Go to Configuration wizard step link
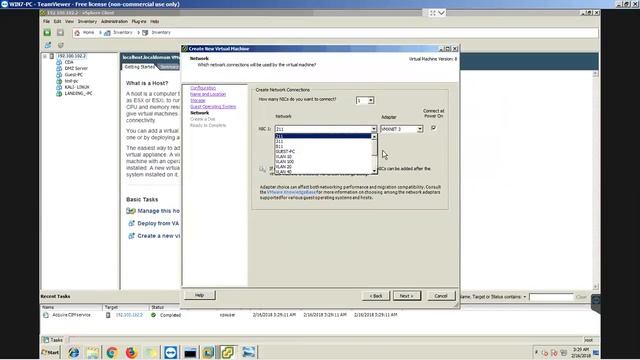This screenshot has height=360, width=640. pos(203,88)
